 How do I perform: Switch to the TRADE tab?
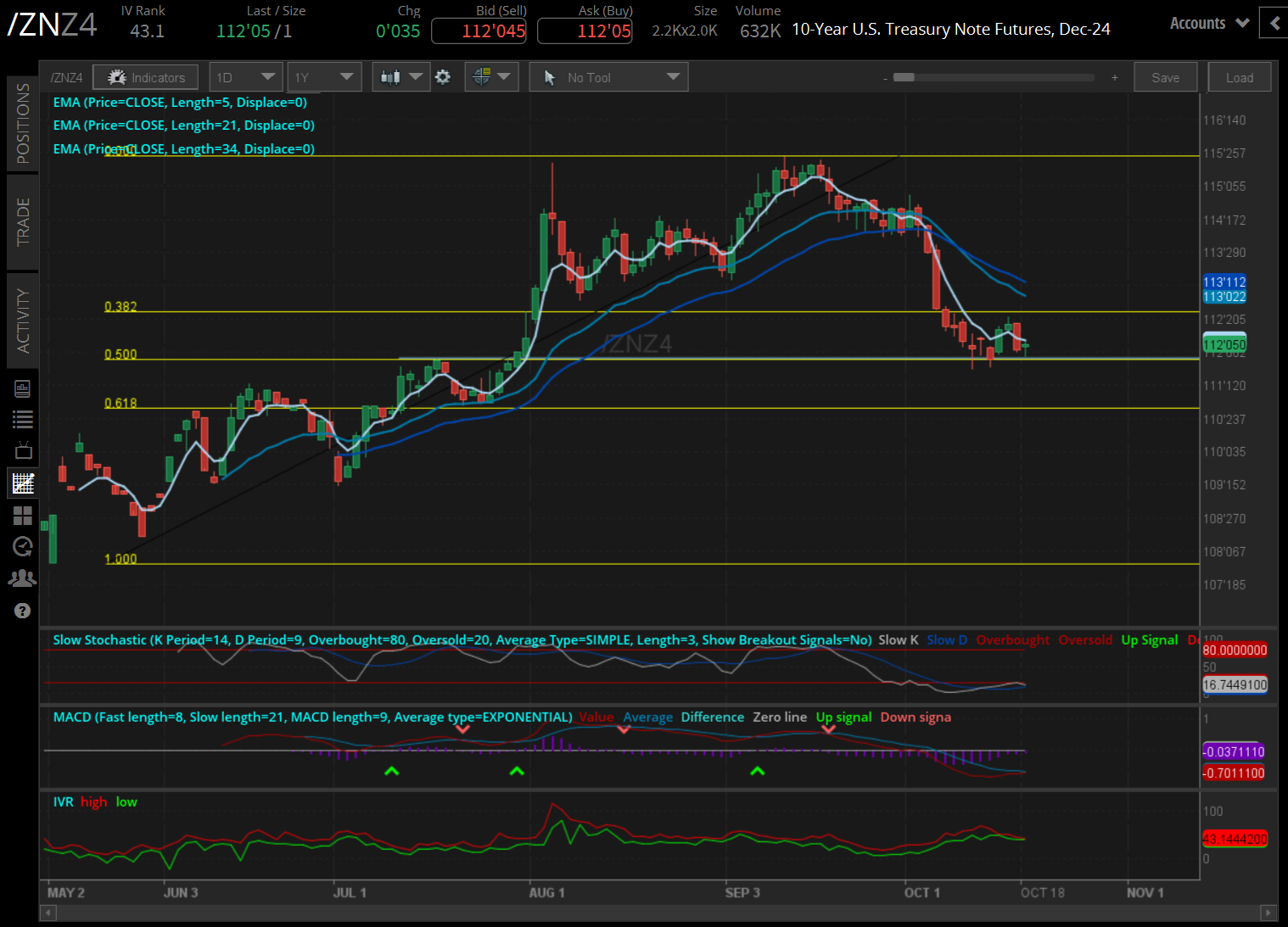23,212
